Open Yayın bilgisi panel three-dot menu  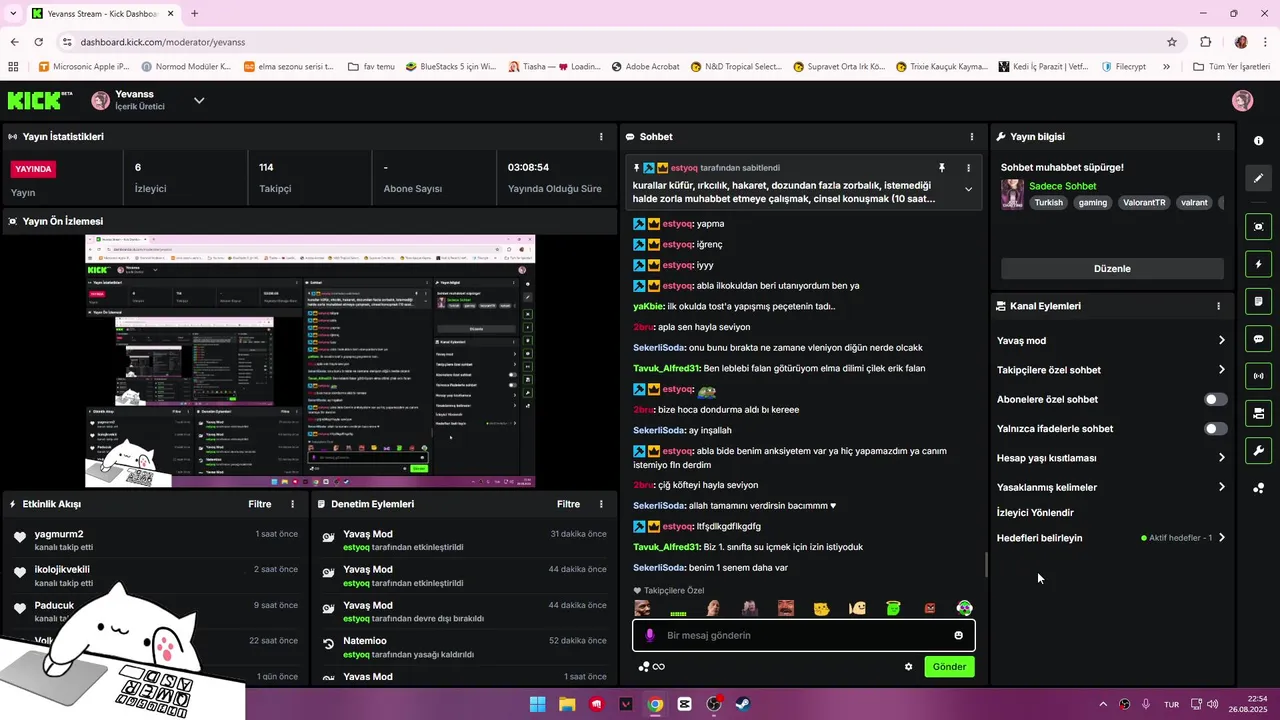point(1218,136)
